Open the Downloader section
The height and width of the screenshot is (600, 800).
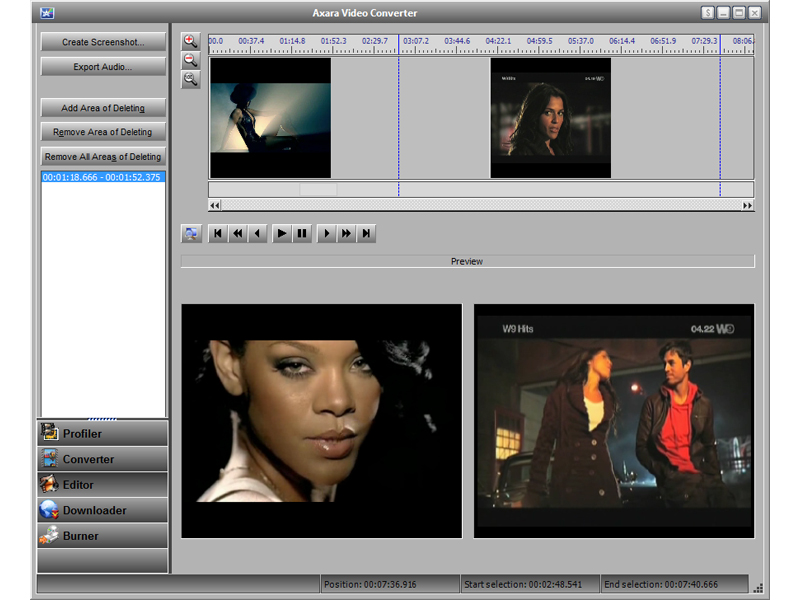click(x=102, y=510)
